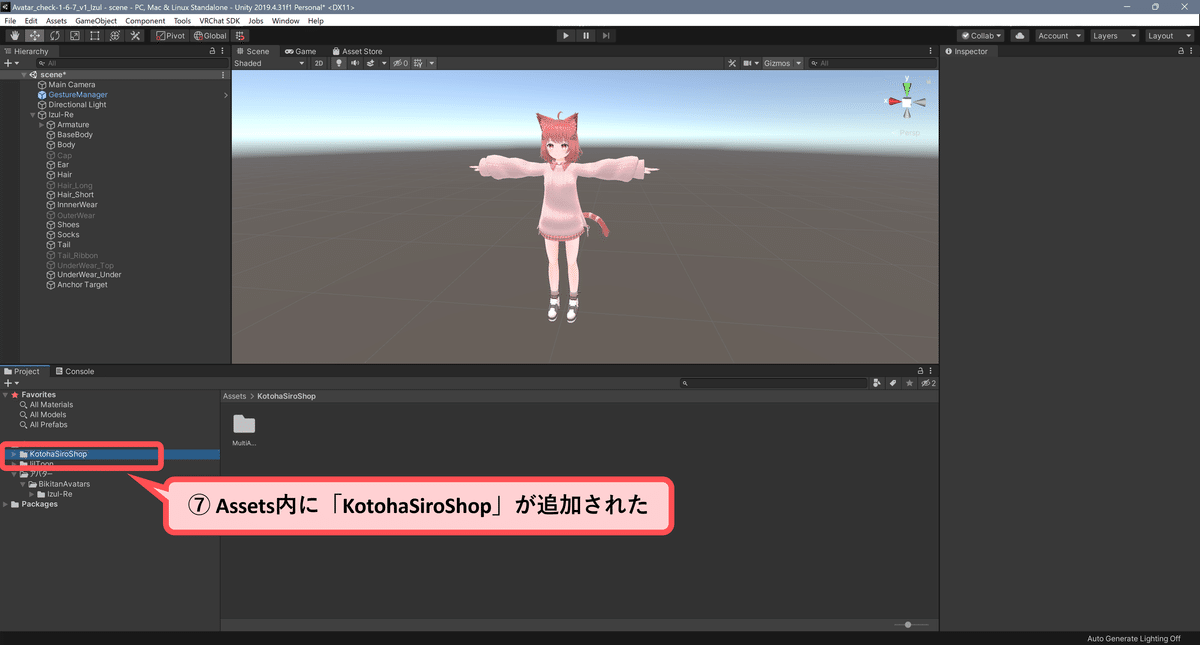
Task: Expand KotohaSiroShop folder in tree
Action: [x=12, y=455]
